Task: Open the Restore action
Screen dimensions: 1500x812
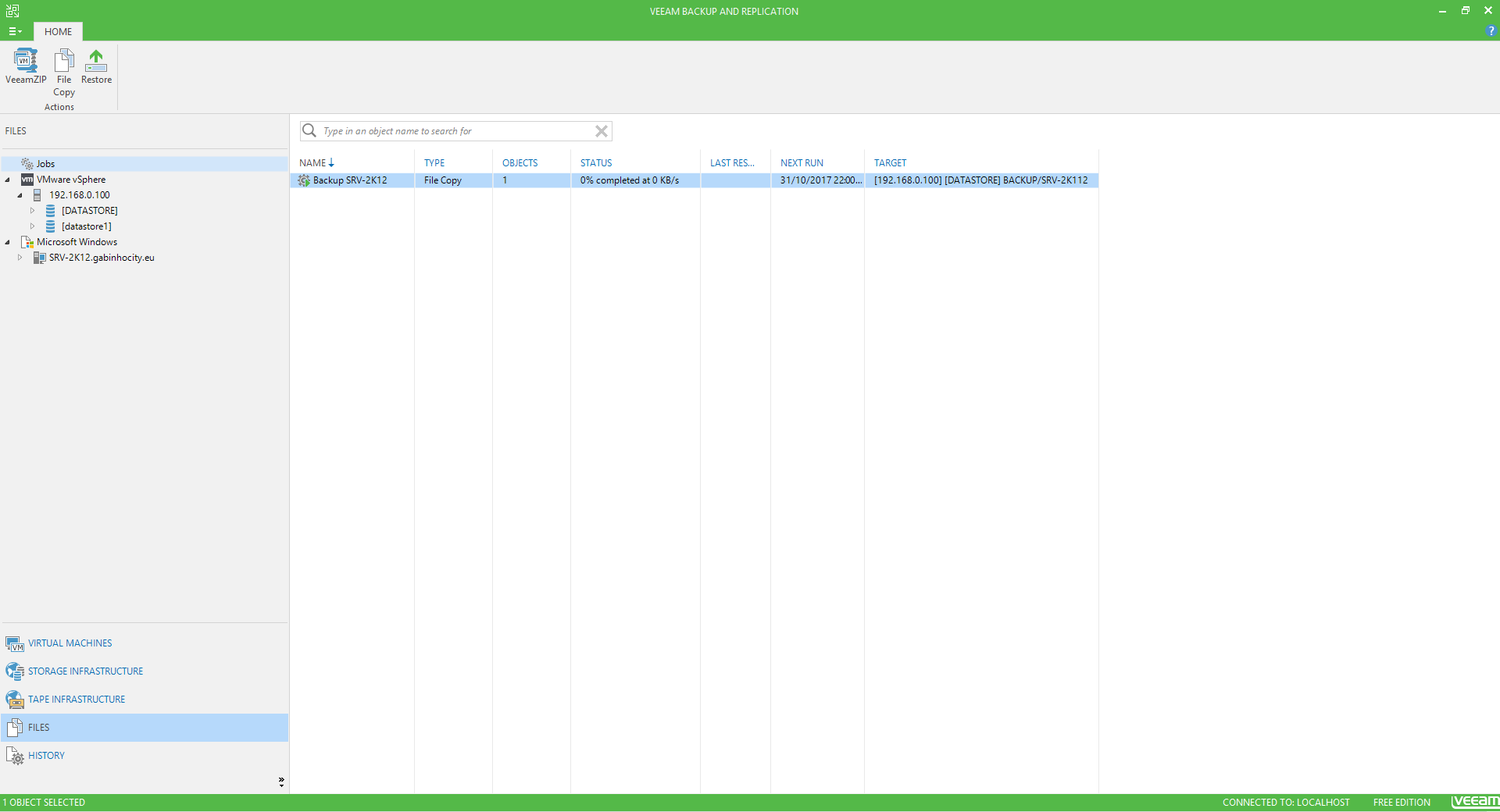Action: pyautogui.click(x=96, y=66)
